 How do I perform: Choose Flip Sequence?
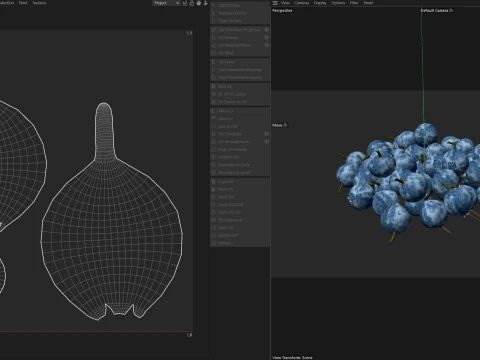click(x=240, y=220)
